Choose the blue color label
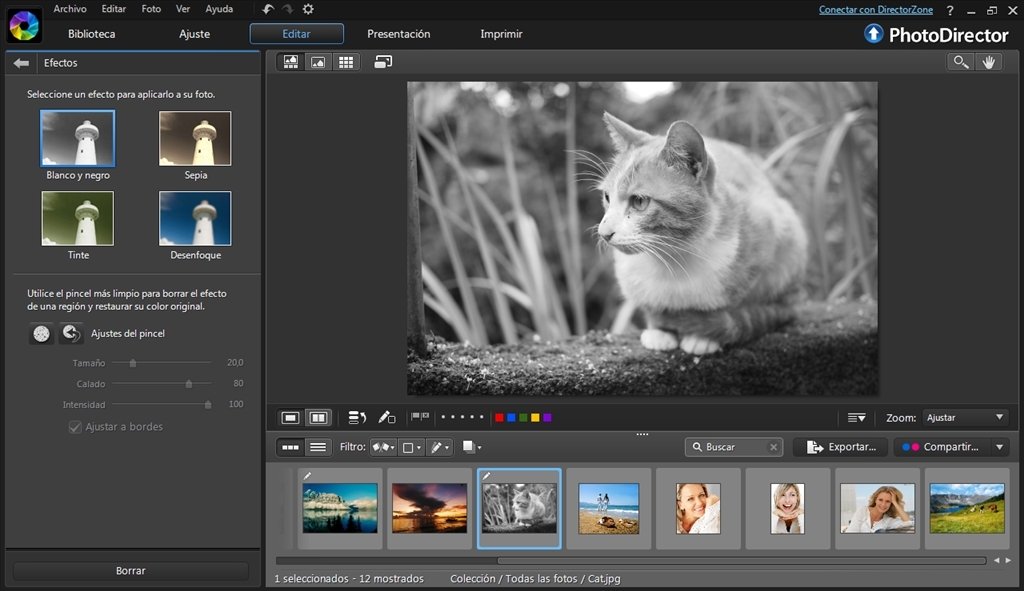Viewport: 1024px width, 591px height. [x=511, y=418]
